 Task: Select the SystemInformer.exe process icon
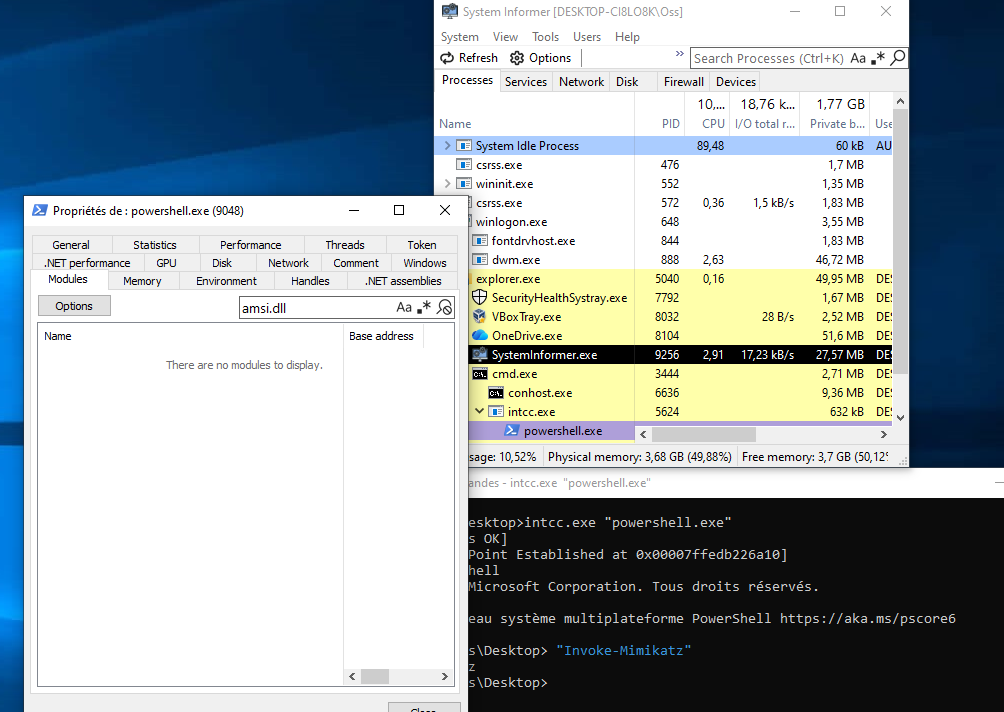[480, 354]
